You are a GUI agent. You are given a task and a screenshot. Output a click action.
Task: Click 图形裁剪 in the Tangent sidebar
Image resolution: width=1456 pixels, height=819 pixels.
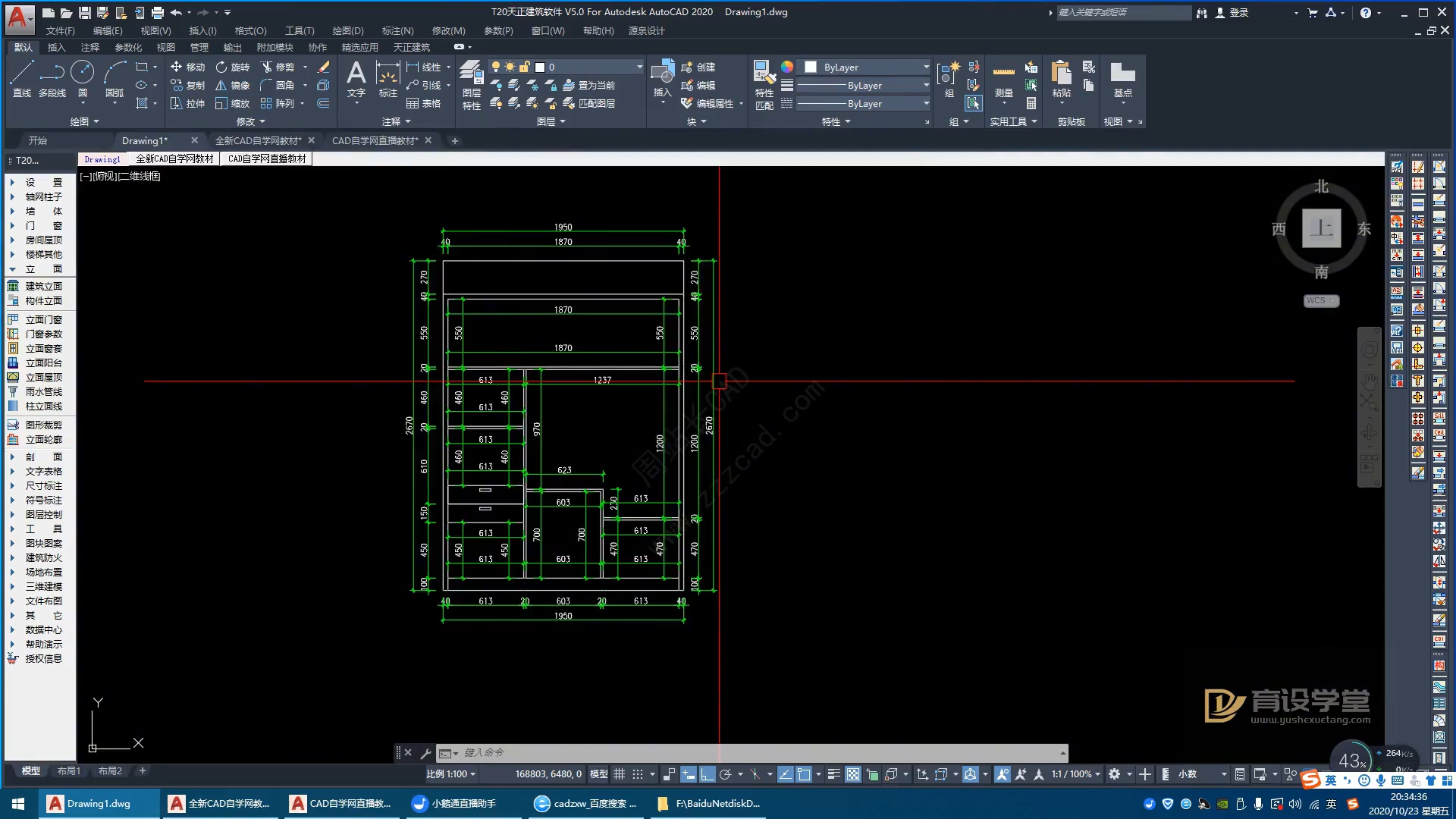click(43, 425)
